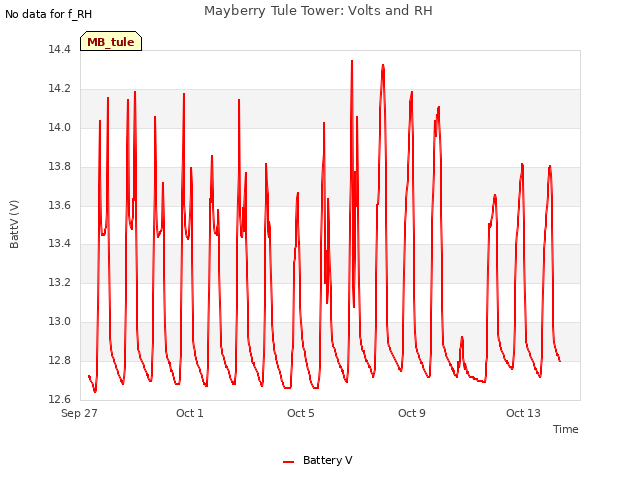Click the Time x-axis label
The height and width of the screenshot is (480, 640).
point(565,429)
